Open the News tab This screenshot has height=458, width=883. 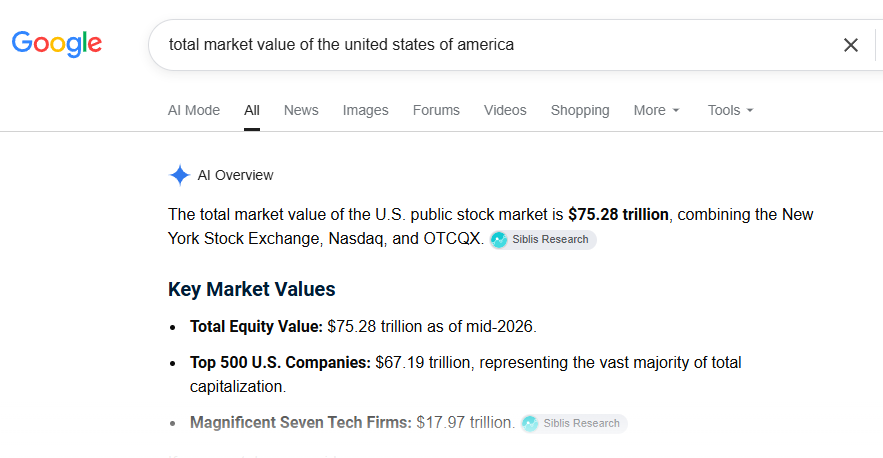[x=301, y=110]
